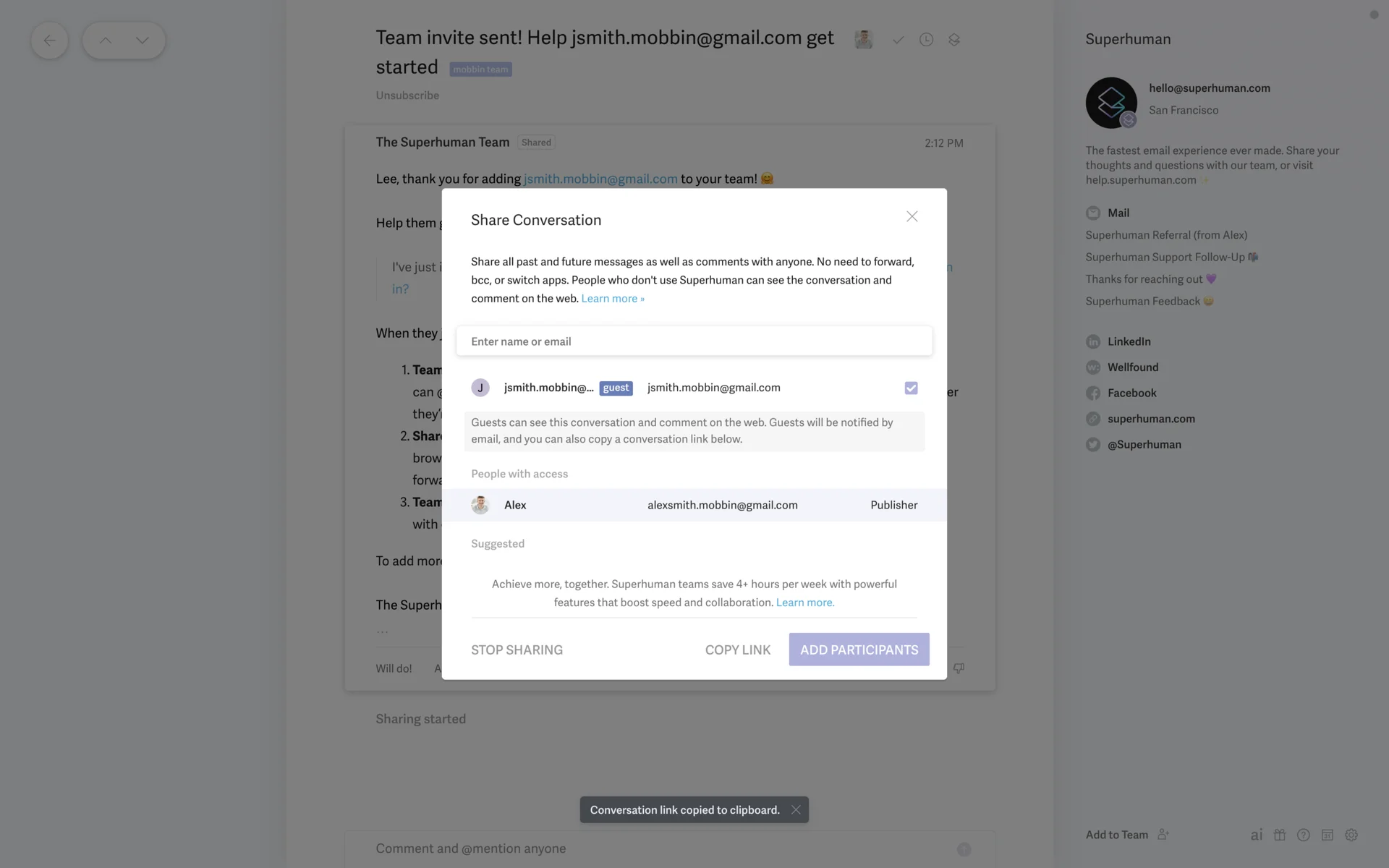Click Stop Sharing in the dialog
Image resolution: width=1389 pixels, height=868 pixels.
coord(517,650)
